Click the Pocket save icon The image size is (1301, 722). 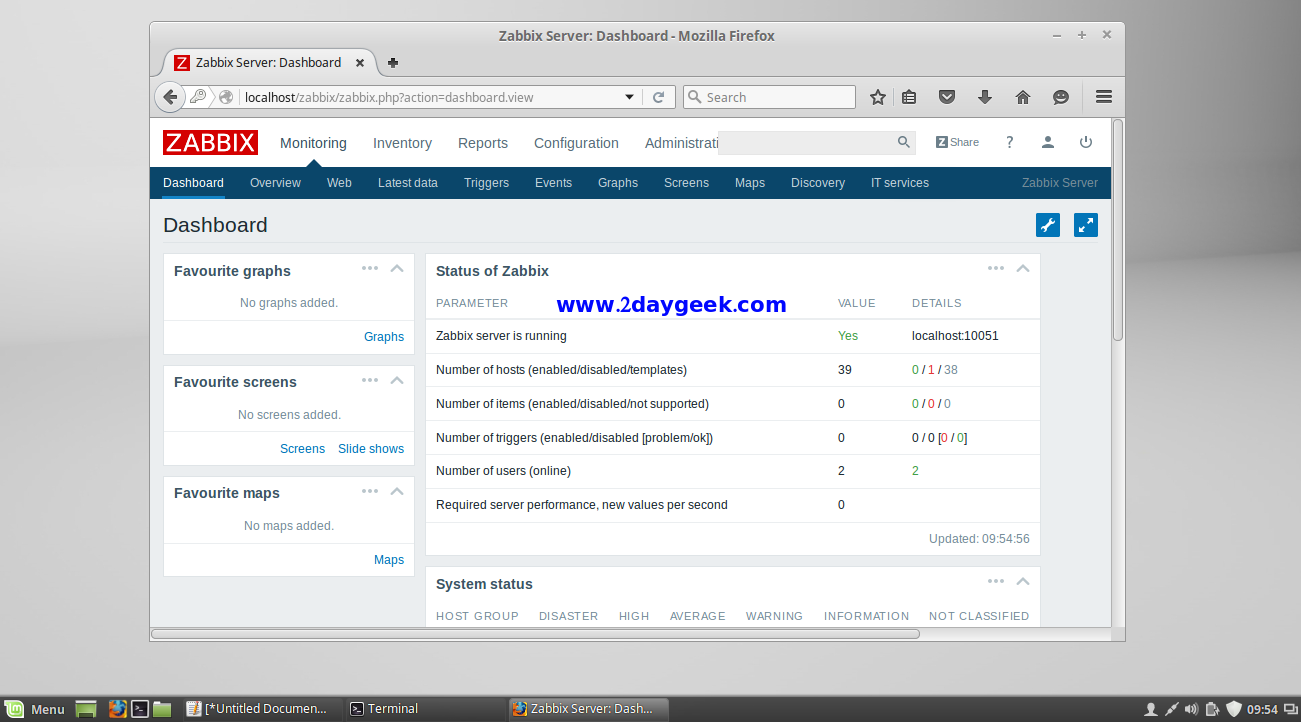[x=947, y=97]
